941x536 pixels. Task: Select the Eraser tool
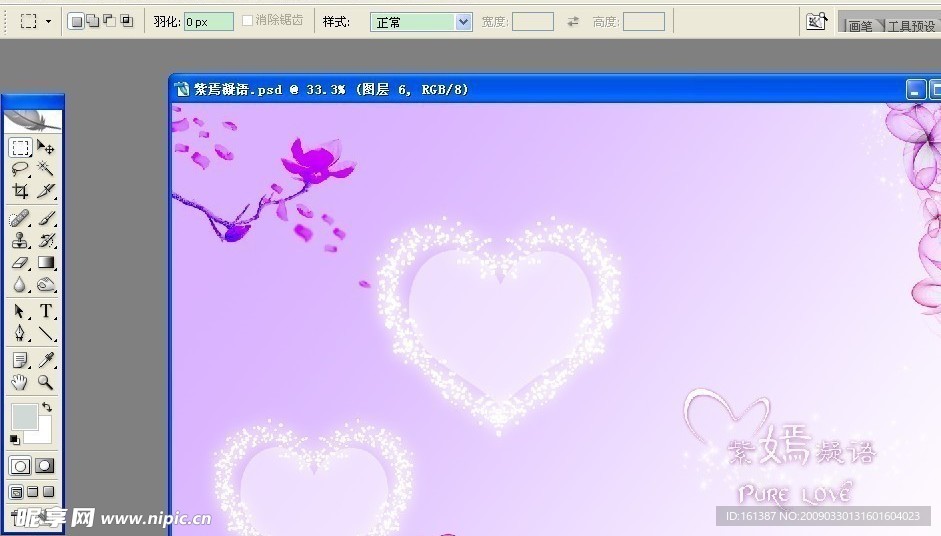pyautogui.click(x=20, y=262)
